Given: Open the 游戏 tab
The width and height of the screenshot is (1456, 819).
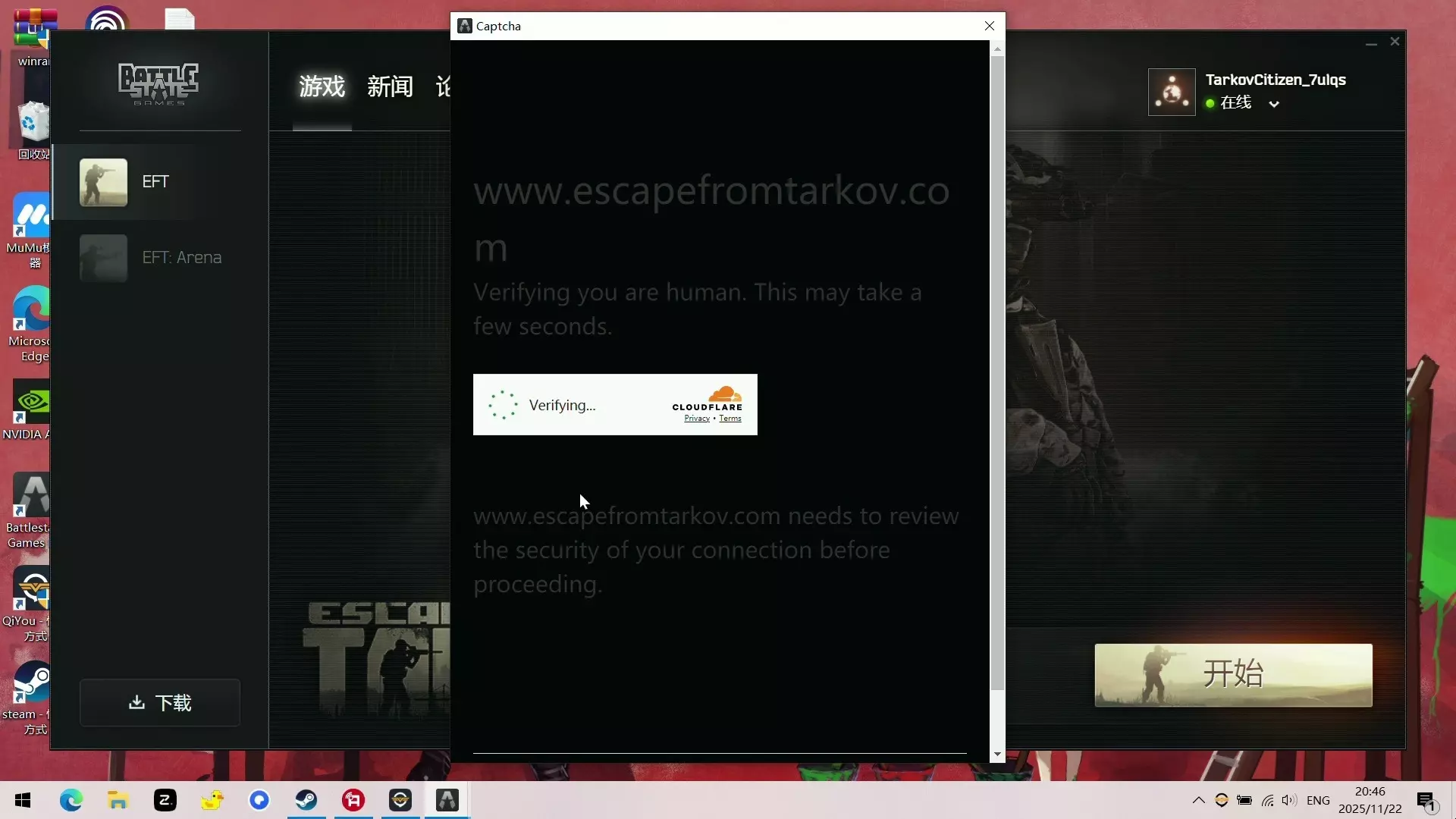Looking at the screenshot, I should click(322, 87).
